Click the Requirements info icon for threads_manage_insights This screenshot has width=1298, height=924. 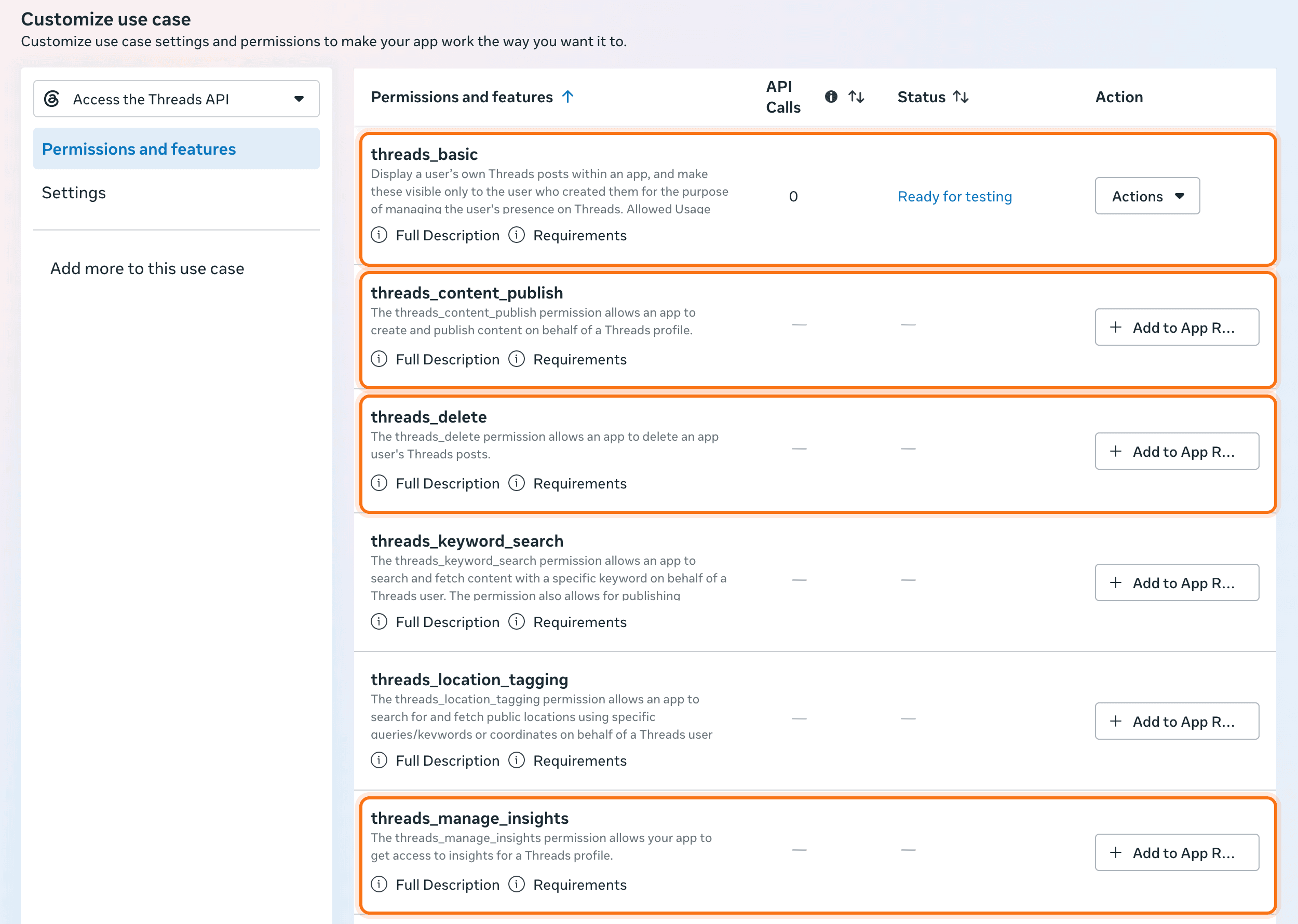(517, 884)
